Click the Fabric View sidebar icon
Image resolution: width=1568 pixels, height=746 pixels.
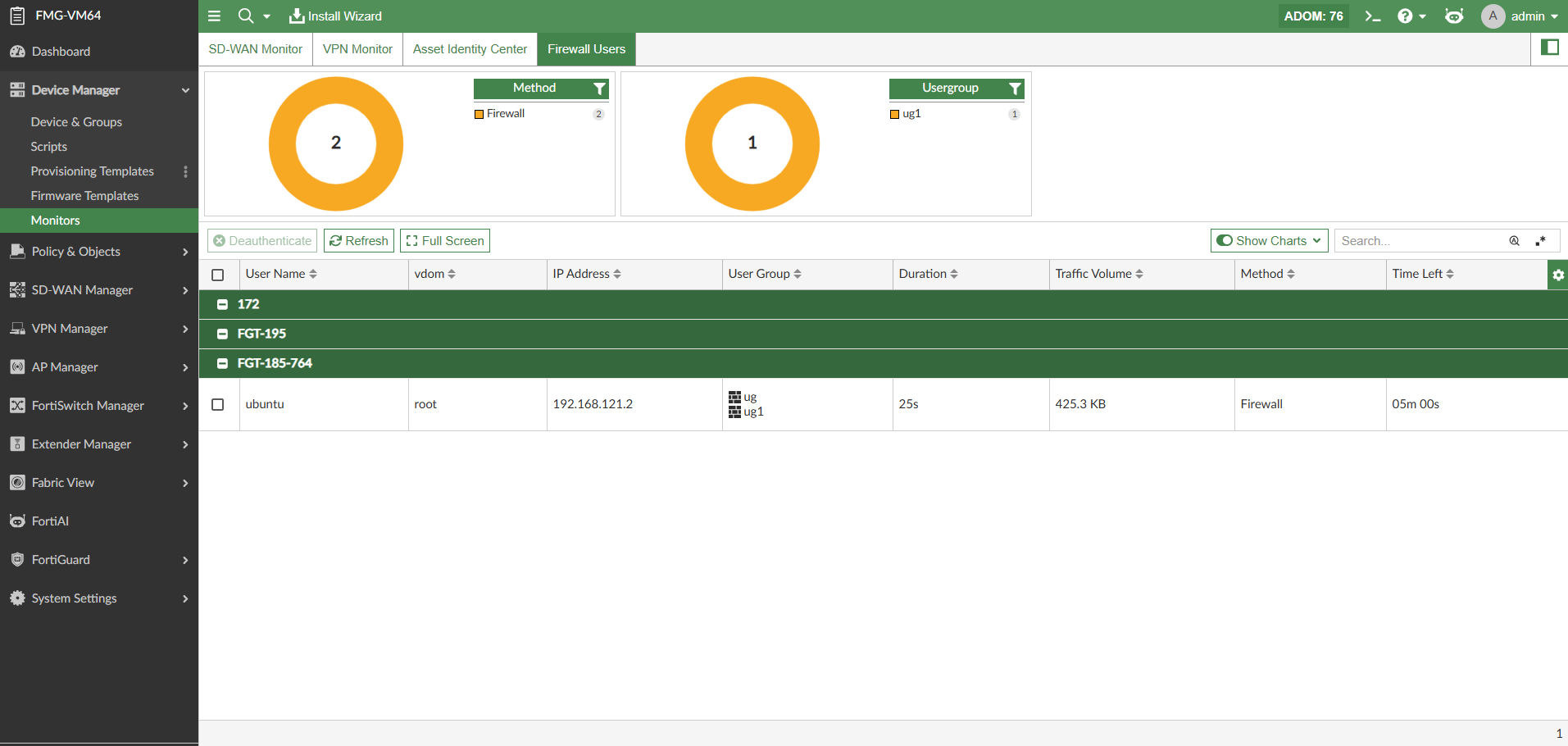(x=17, y=483)
